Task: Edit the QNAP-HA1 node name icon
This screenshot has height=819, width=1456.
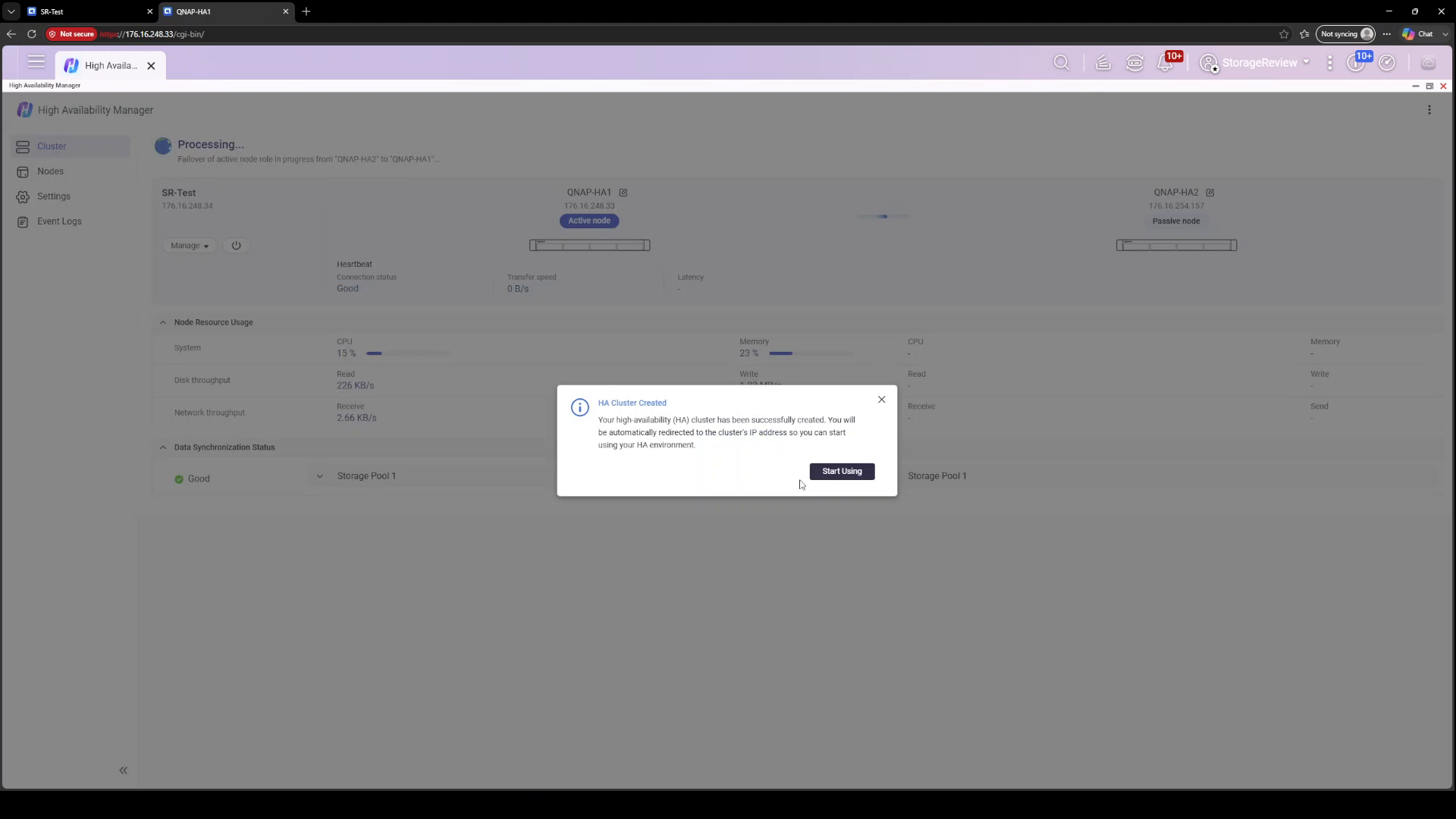Action: pos(623,193)
